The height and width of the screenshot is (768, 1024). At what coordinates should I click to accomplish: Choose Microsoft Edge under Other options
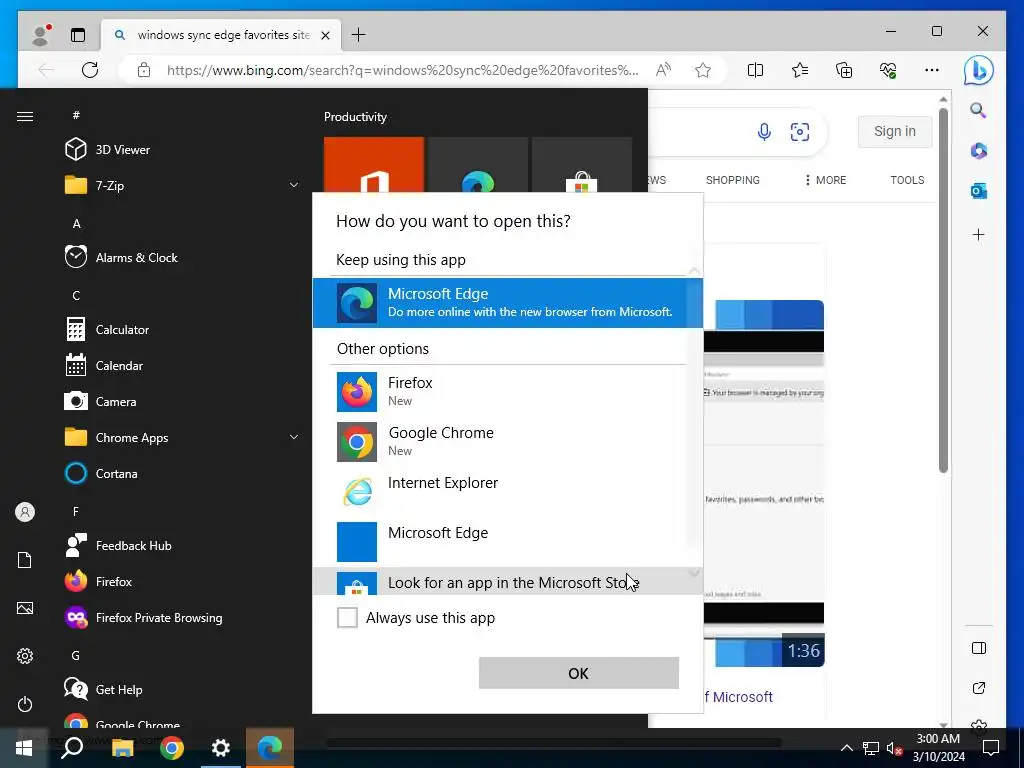tap(507, 542)
